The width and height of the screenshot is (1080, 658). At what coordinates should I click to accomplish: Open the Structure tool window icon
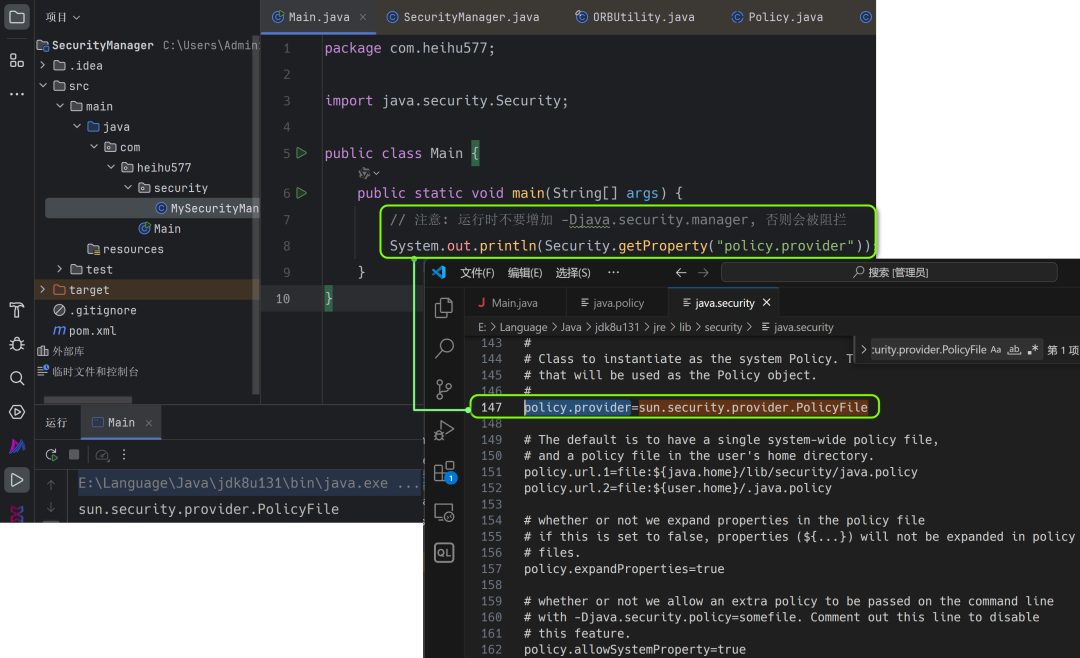point(17,61)
